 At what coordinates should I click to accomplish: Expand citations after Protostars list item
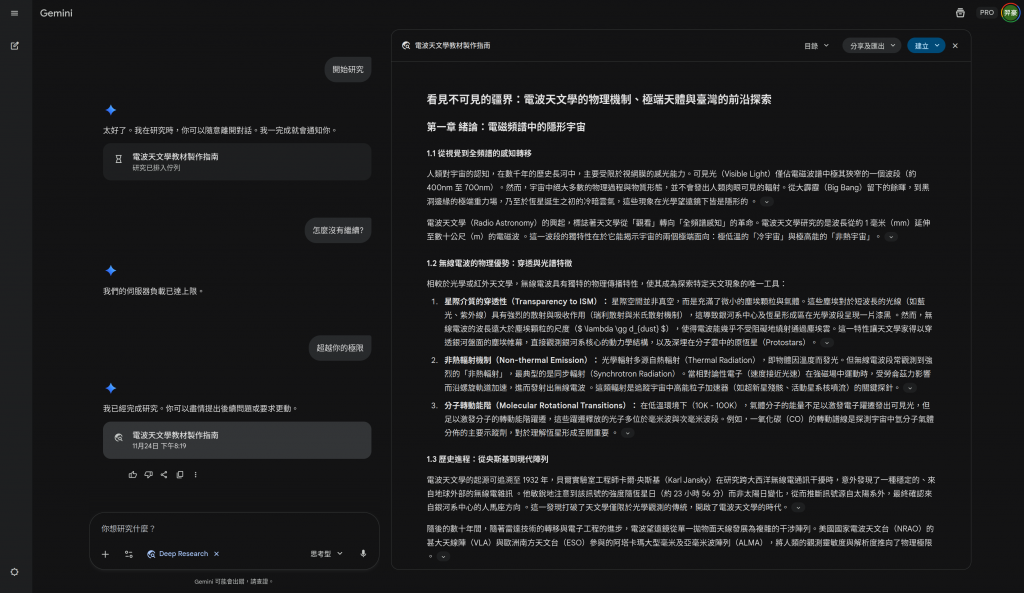tap(827, 343)
